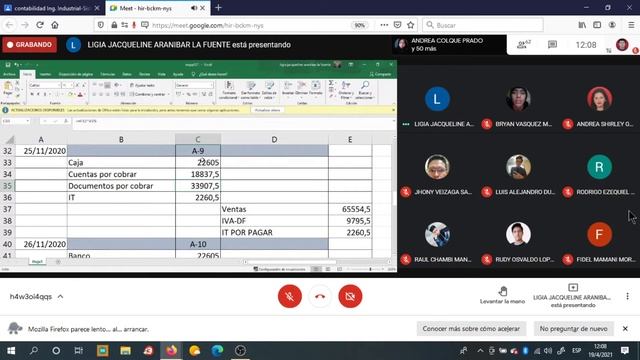This screenshot has height=360, width=640.
Task: Switch to the Insertar ribbon tab
Action: coord(45,74)
